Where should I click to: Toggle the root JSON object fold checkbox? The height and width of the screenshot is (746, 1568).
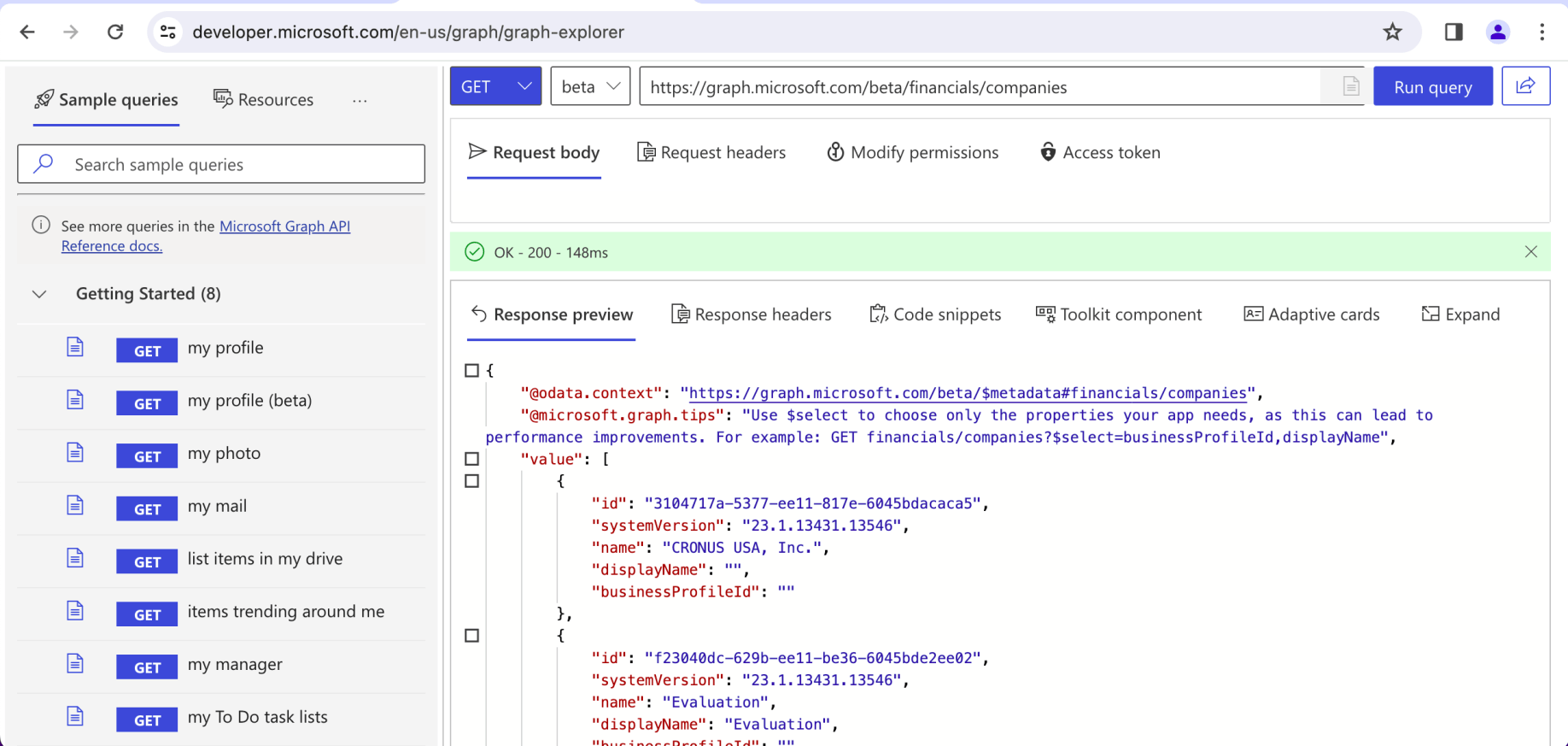click(471, 371)
